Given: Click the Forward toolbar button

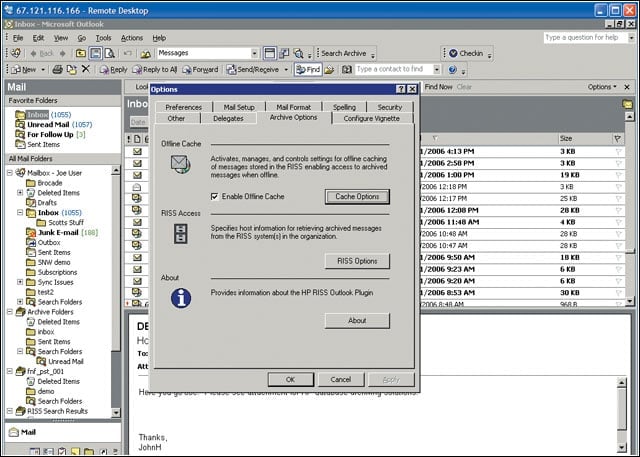Looking at the screenshot, I should pyautogui.click(x=200, y=70).
